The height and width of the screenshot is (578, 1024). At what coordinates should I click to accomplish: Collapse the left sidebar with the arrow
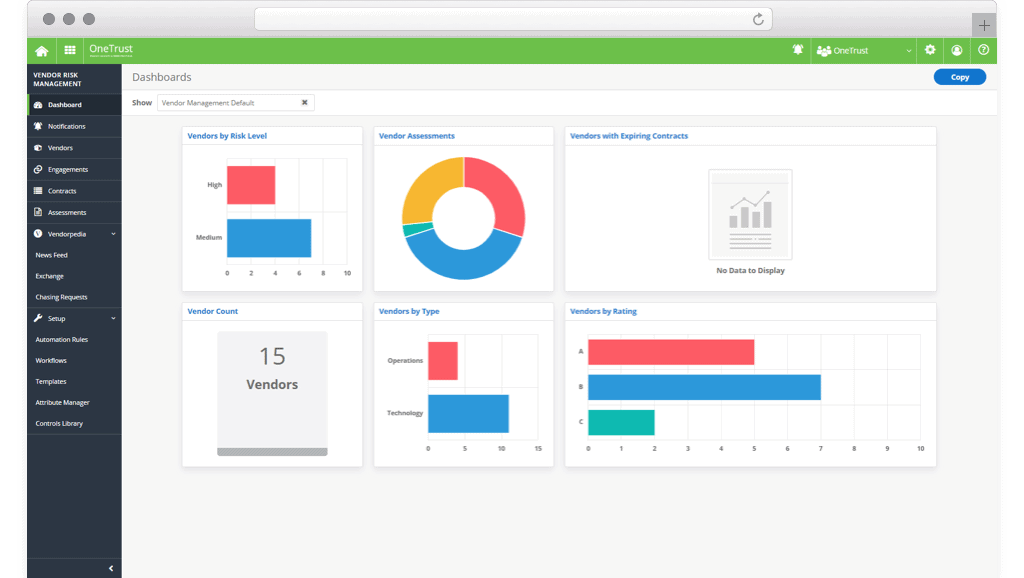click(x=111, y=568)
